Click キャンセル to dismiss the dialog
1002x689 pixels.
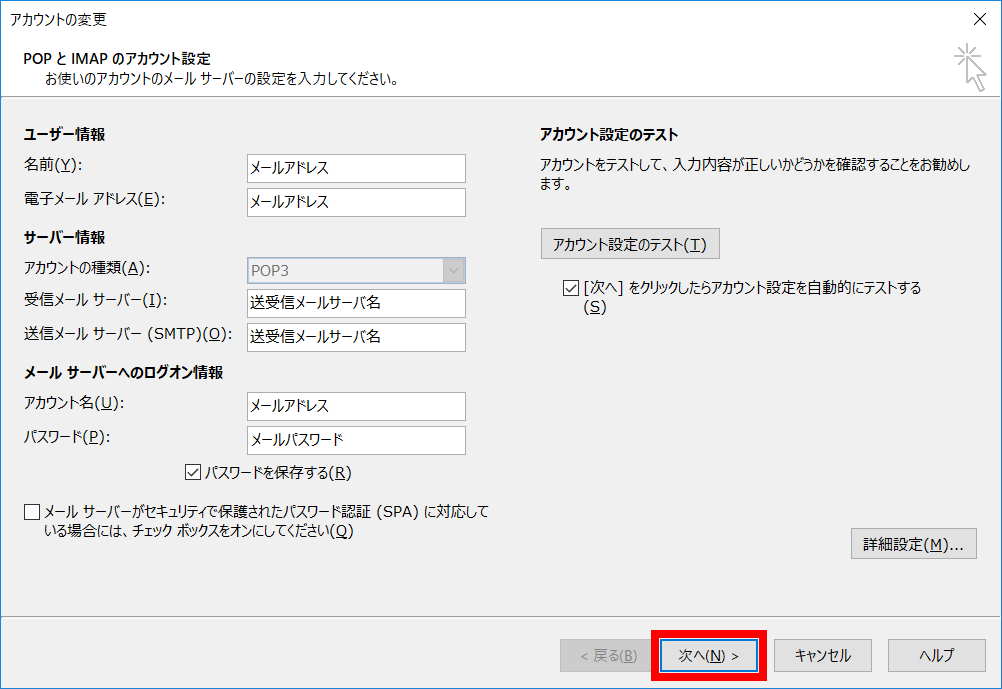(x=822, y=656)
